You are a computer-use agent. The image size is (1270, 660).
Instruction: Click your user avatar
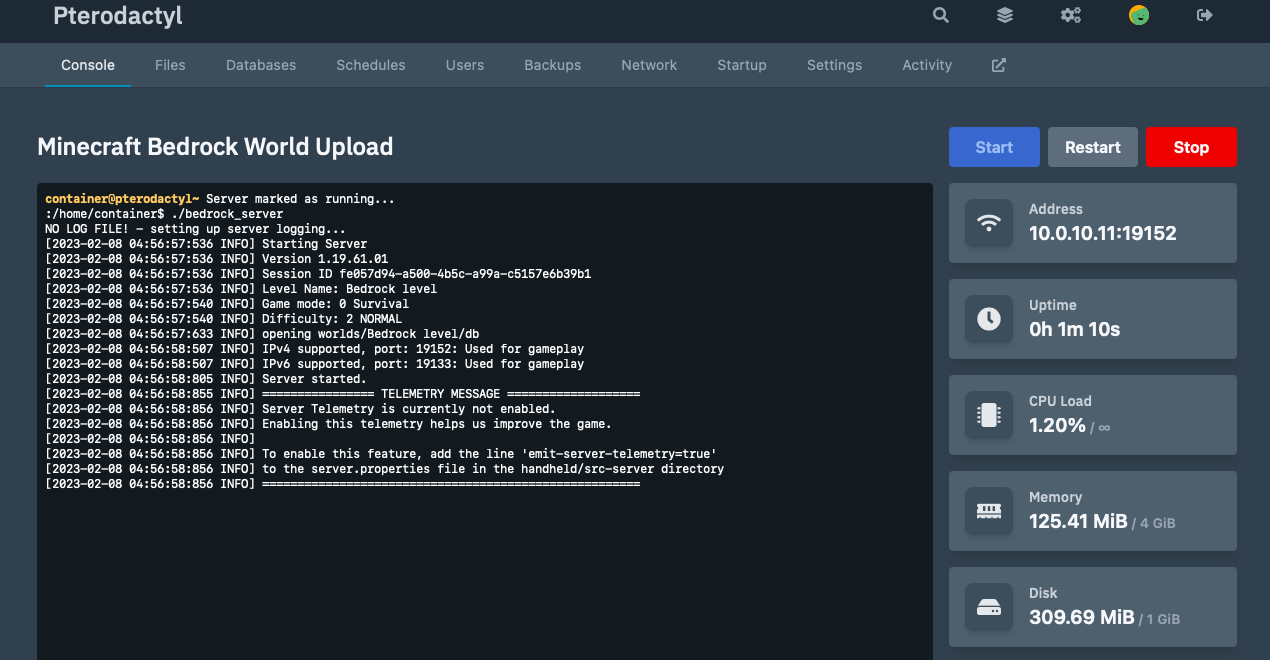tap(1139, 15)
